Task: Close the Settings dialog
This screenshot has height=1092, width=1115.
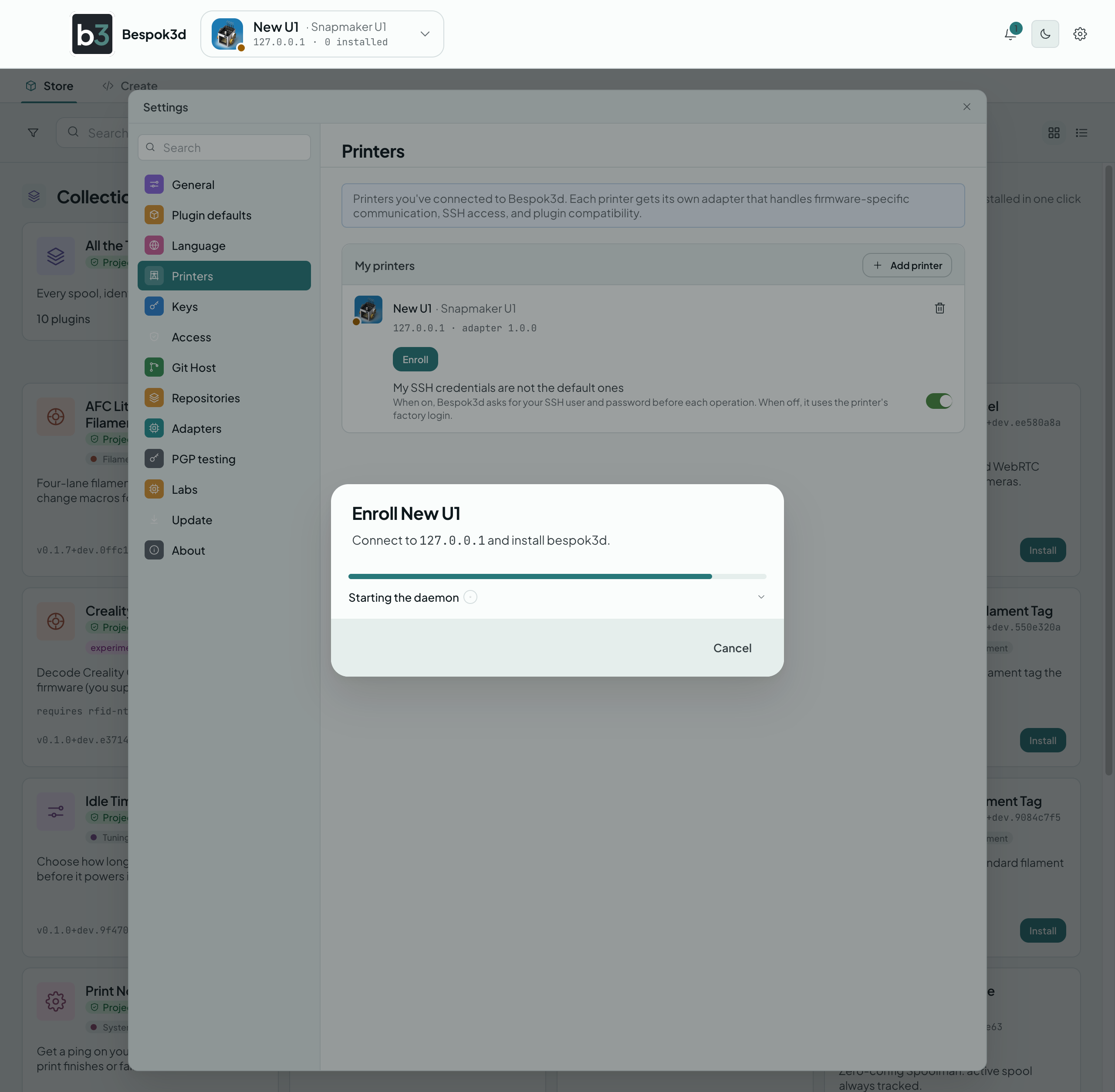Action: click(x=967, y=107)
